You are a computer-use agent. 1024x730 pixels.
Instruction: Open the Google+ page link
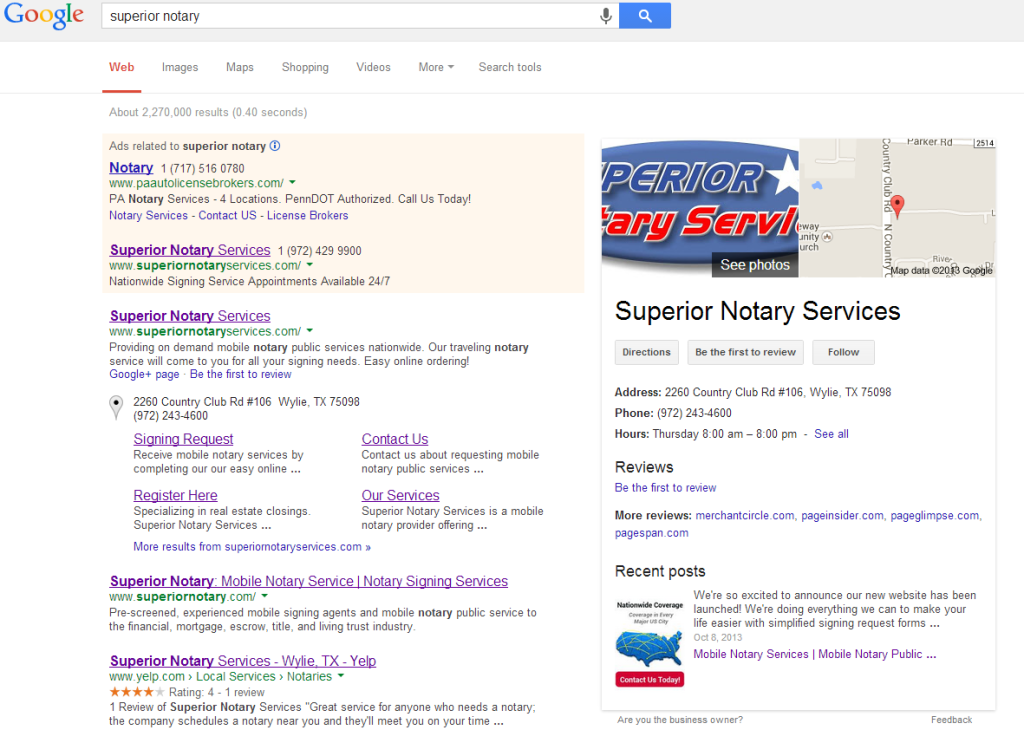coord(144,374)
